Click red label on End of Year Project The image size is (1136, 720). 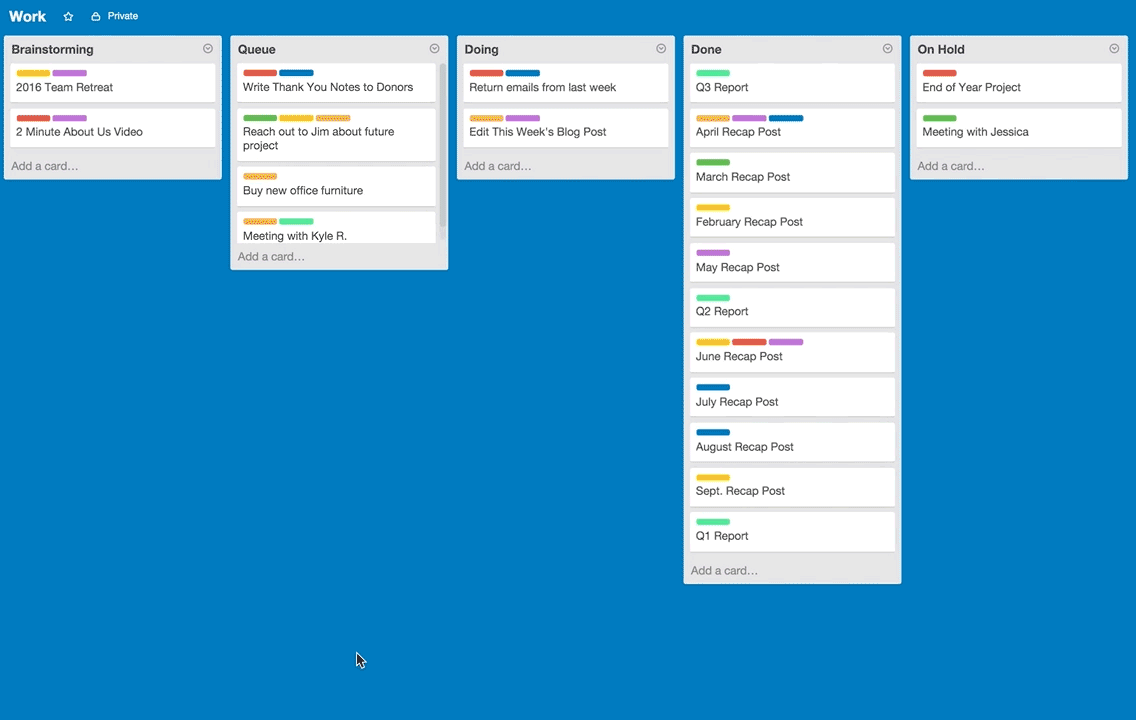tap(939, 73)
